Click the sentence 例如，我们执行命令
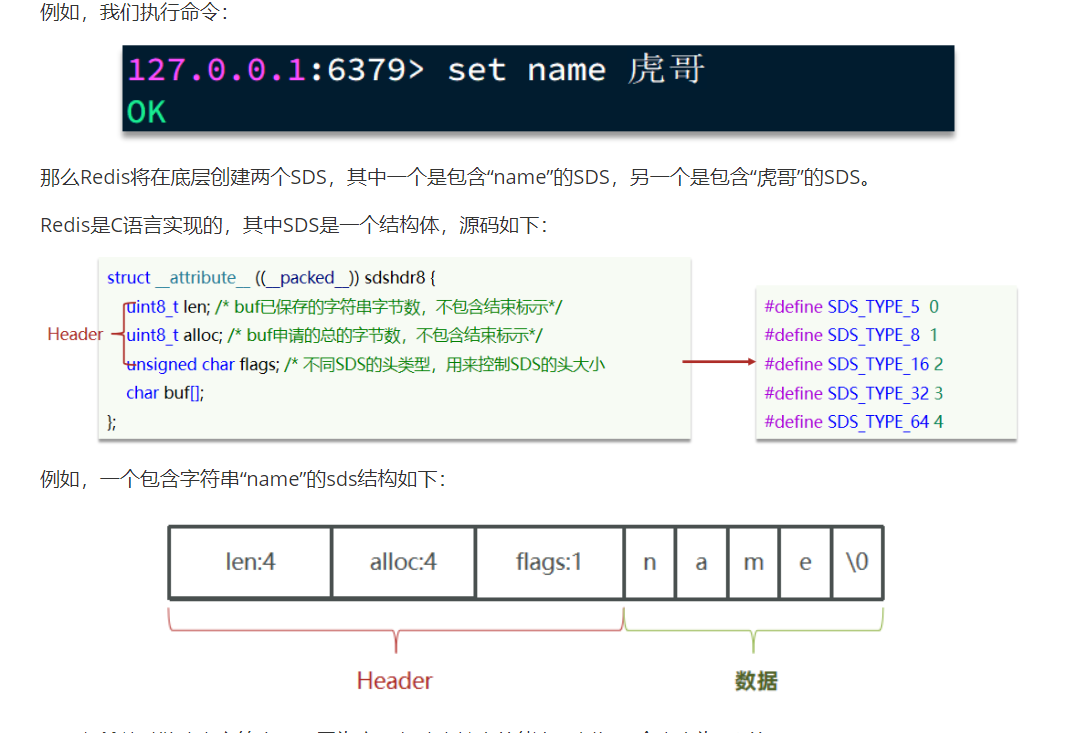Viewport: 1077px width, 733px height. coord(134,12)
